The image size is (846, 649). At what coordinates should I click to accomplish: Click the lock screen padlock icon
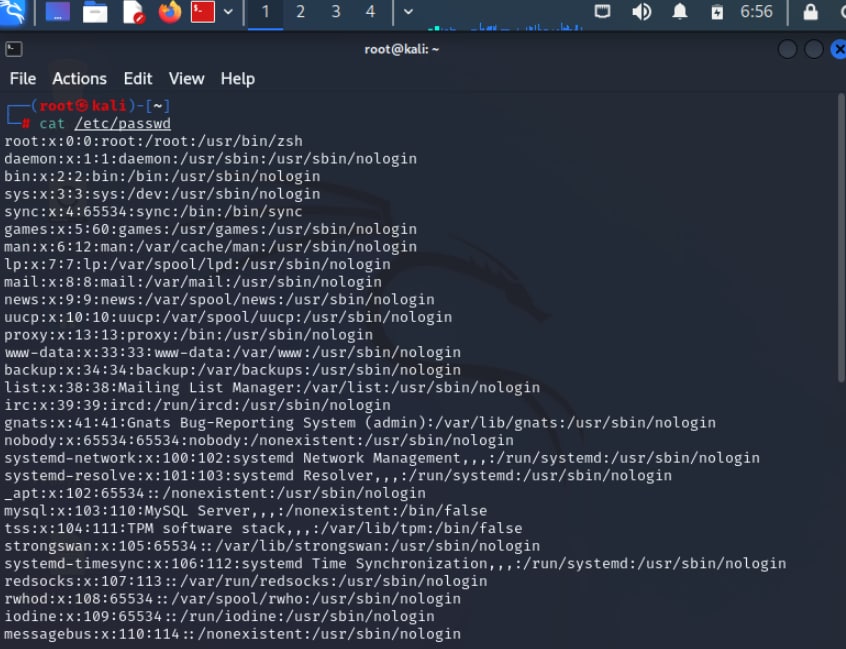coord(810,11)
